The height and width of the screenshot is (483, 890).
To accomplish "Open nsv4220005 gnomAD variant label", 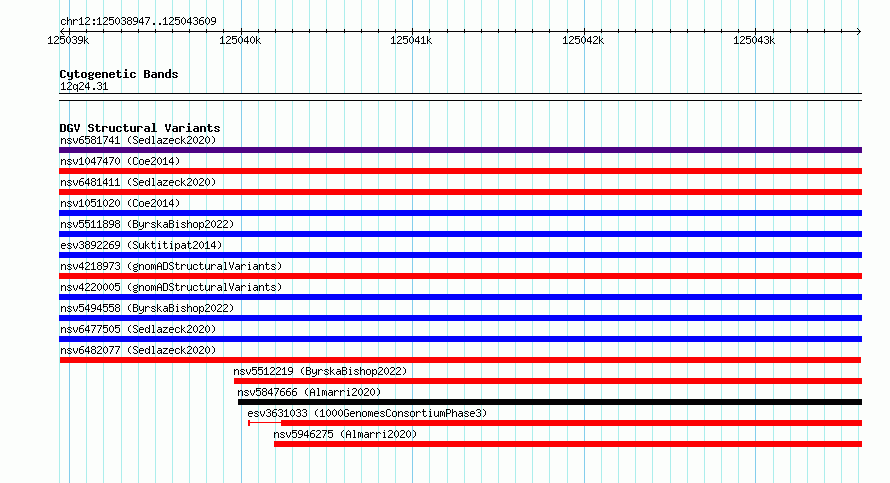I will click(x=171, y=287).
